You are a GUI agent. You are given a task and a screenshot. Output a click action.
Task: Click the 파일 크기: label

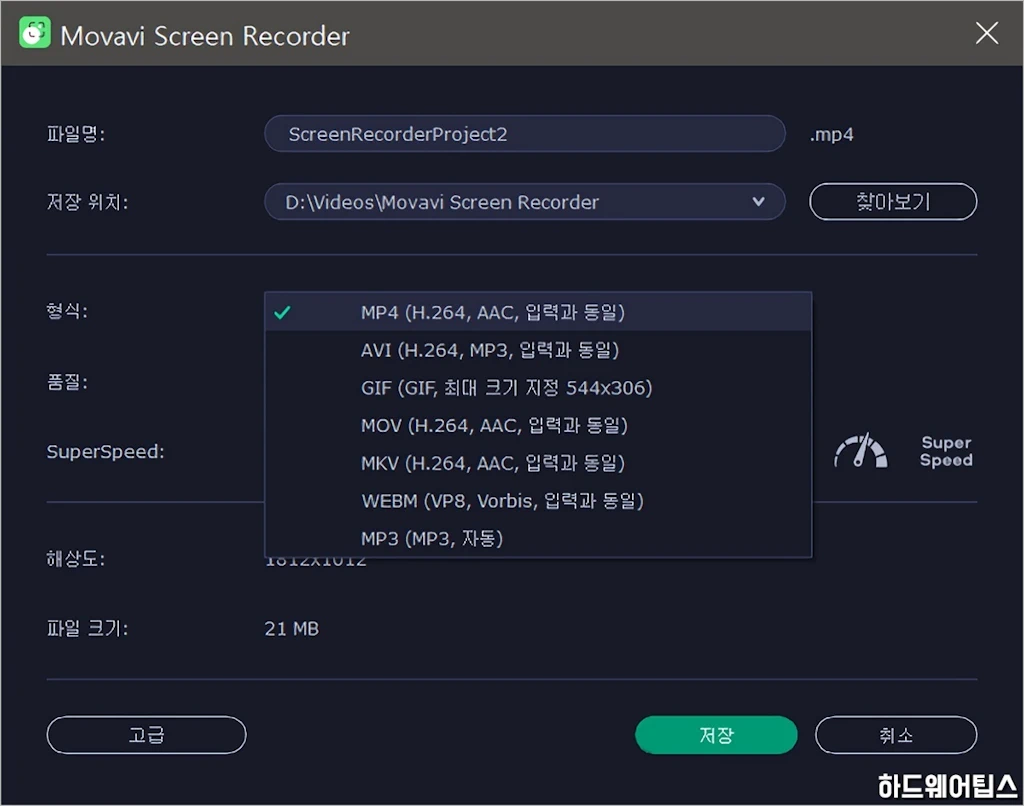pyautogui.click(x=87, y=628)
